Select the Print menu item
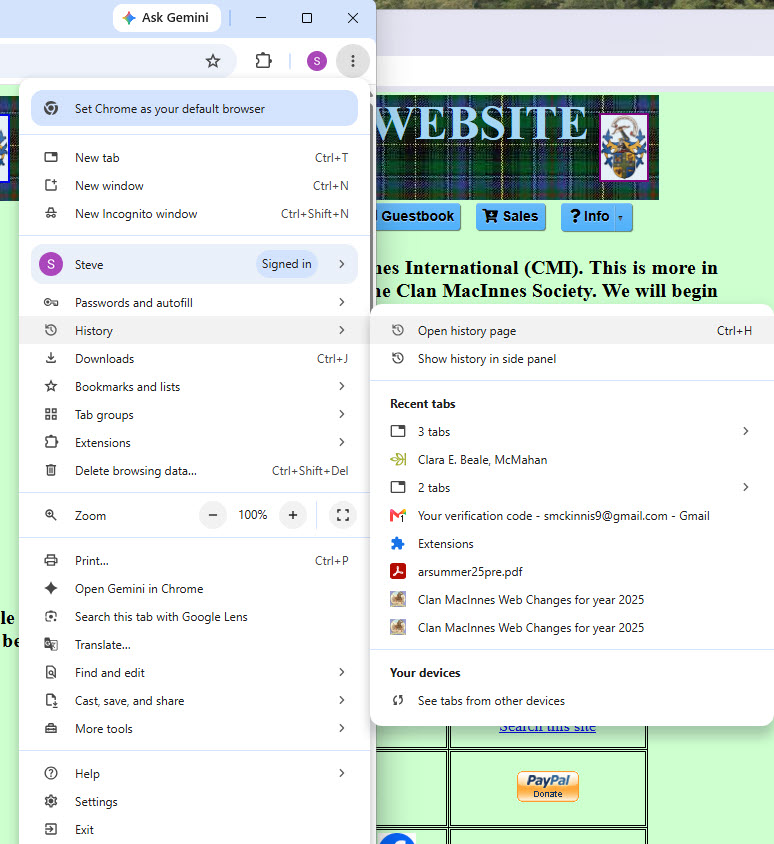Viewport: 774px width, 844px height. coord(194,561)
